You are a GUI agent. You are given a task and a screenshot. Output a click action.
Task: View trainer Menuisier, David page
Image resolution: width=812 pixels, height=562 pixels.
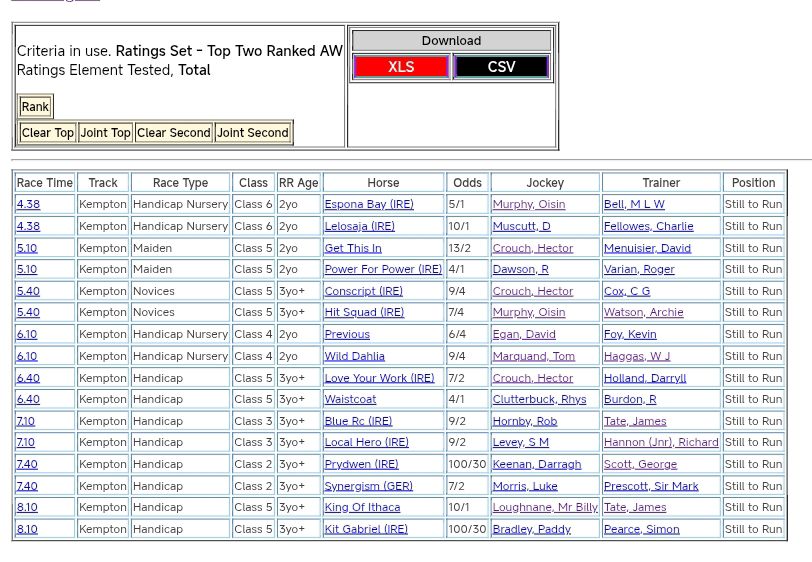point(647,248)
